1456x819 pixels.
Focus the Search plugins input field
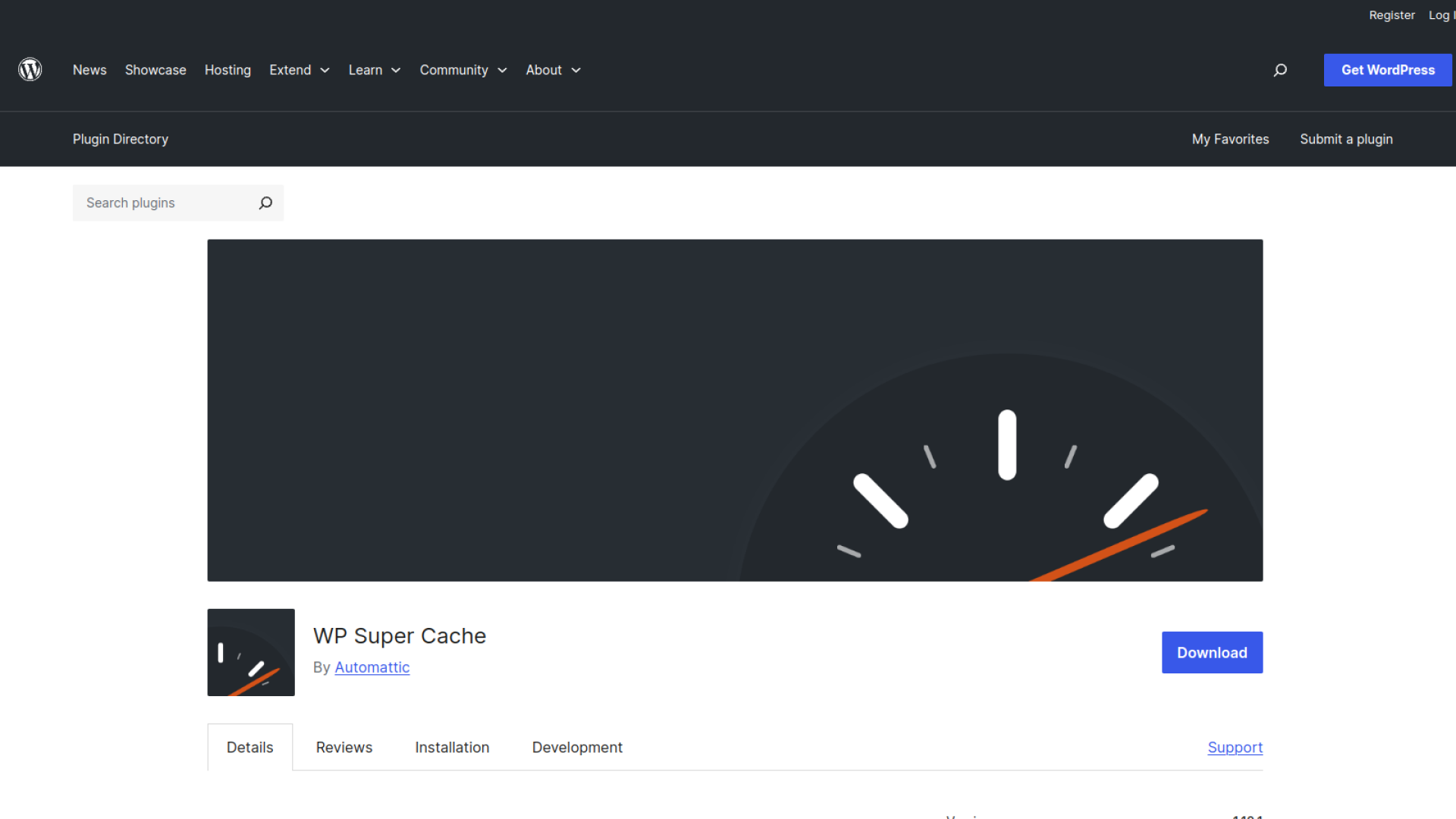(x=167, y=203)
